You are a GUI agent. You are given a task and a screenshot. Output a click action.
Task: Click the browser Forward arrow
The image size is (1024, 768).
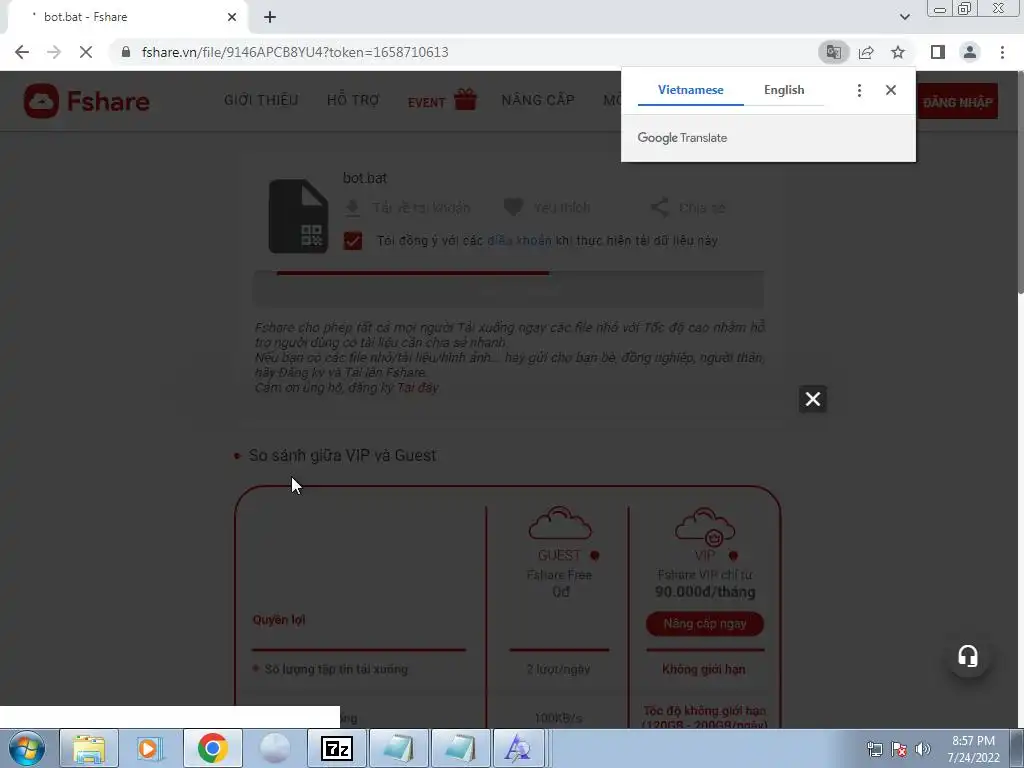point(54,52)
